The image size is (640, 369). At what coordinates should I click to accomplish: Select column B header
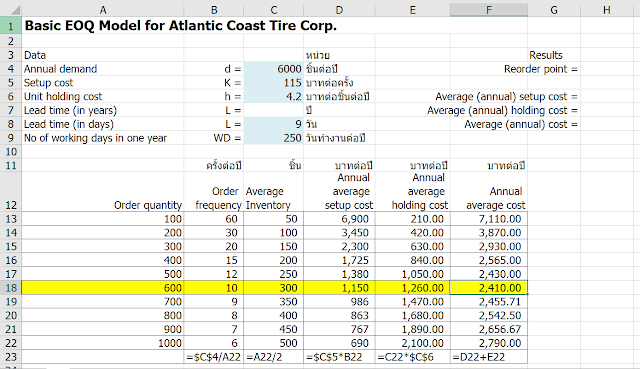pyautogui.click(x=214, y=10)
